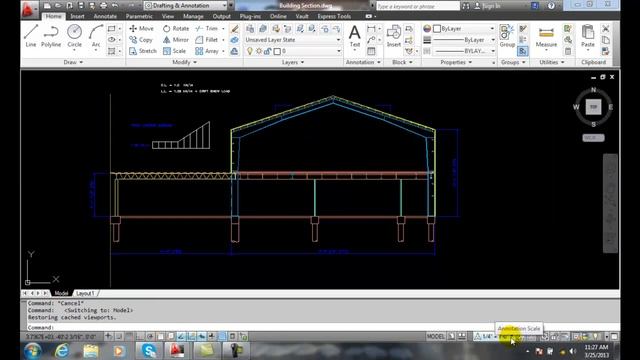Open the Unsaved Layer State dropdown
The image size is (640, 360).
pos(293,40)
